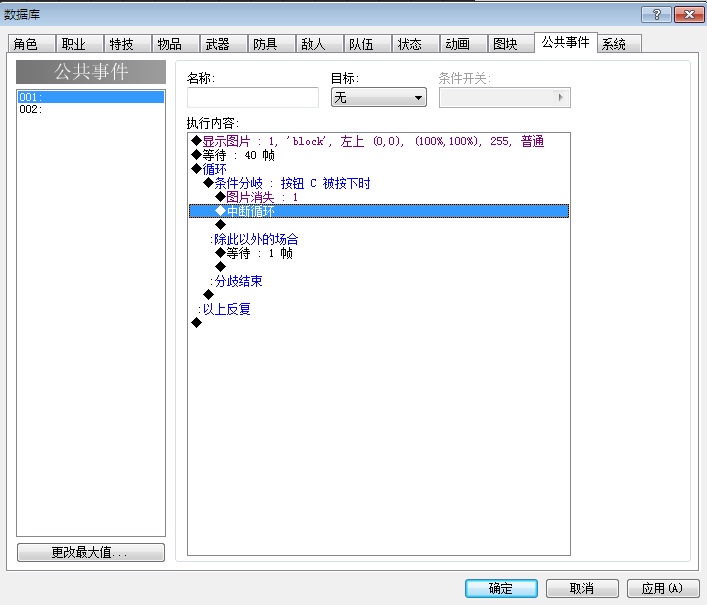The width and height of the screenshot is (707, 605).
Task: Select the 等待 : 1 帧 command
Action: click(x=379, y=253)
